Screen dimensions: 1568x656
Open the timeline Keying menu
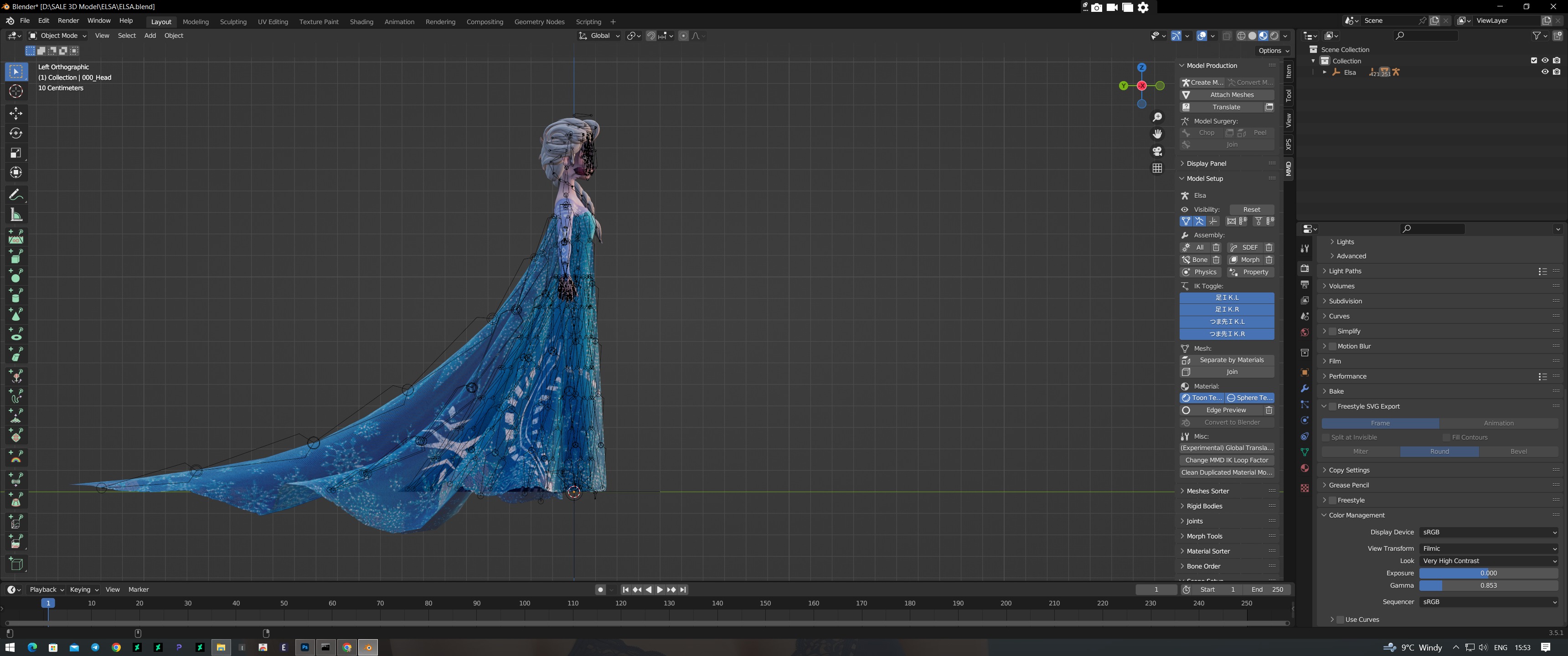click(83, 589)
